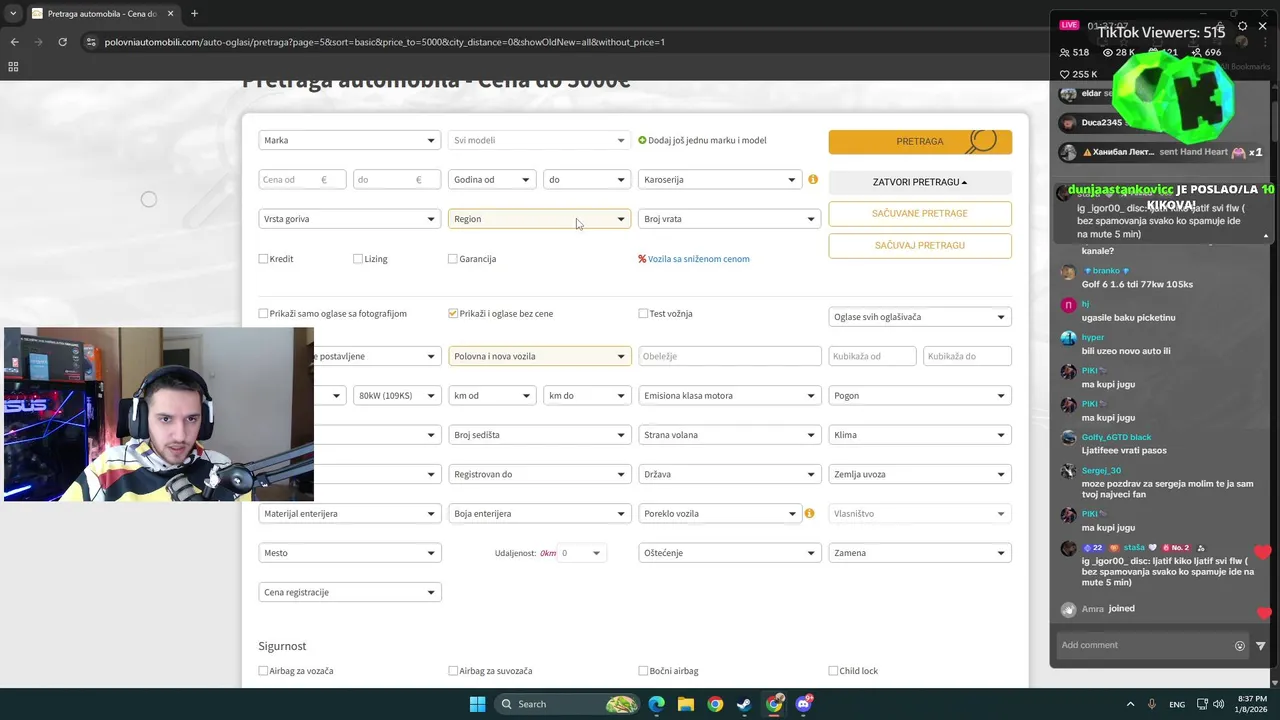Open Discord from the taskbar
This screenshot has height=720, width=1280.
[x=804, y=704]
